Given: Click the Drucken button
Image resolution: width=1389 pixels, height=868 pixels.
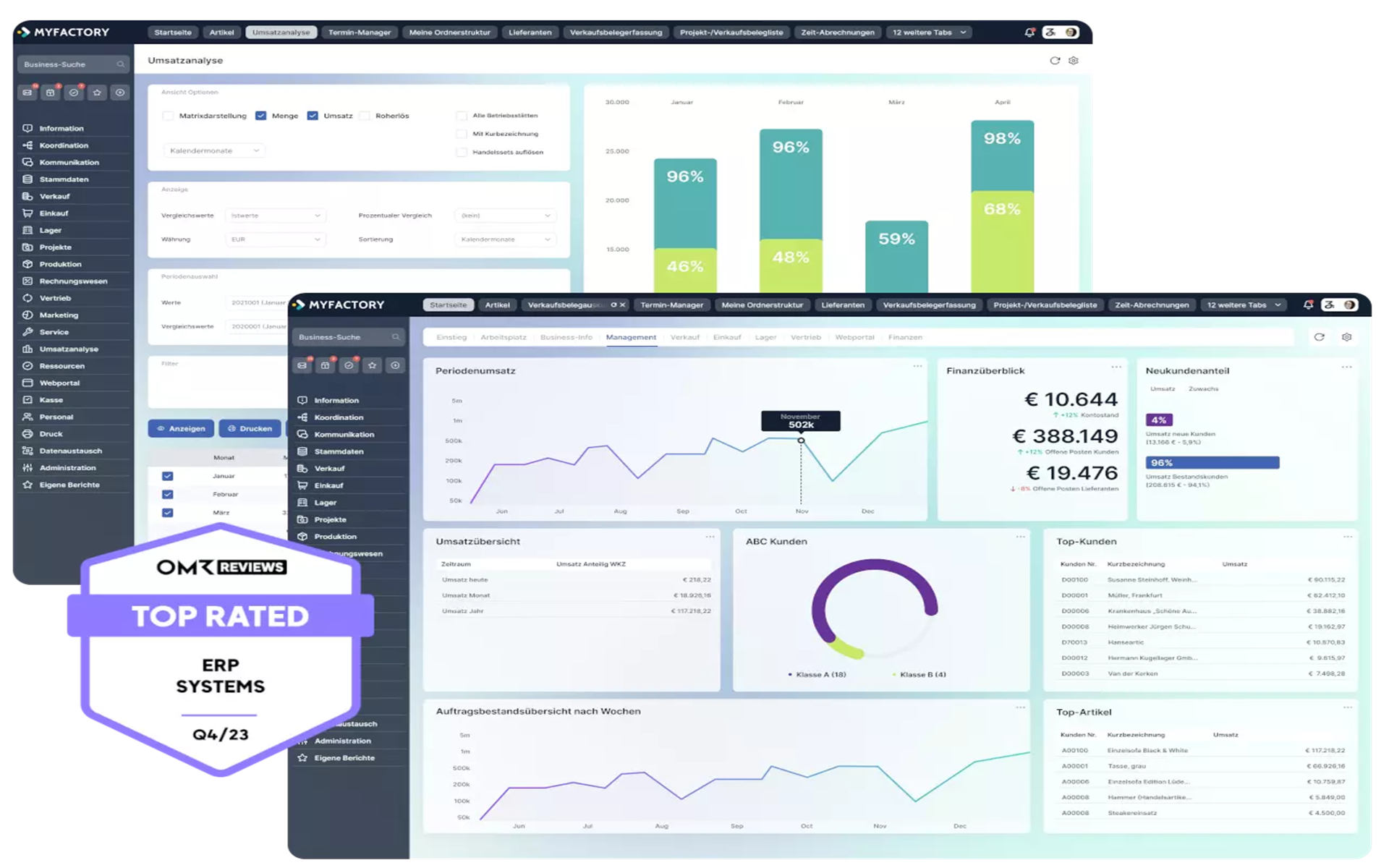Looking at the screenshot, I should tap(250, 429).
